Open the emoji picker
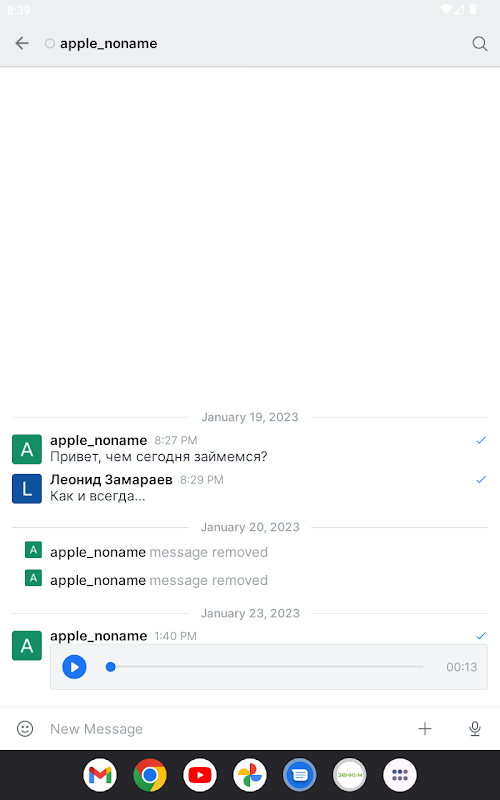500x800 pixels. [x=25, y=729]
